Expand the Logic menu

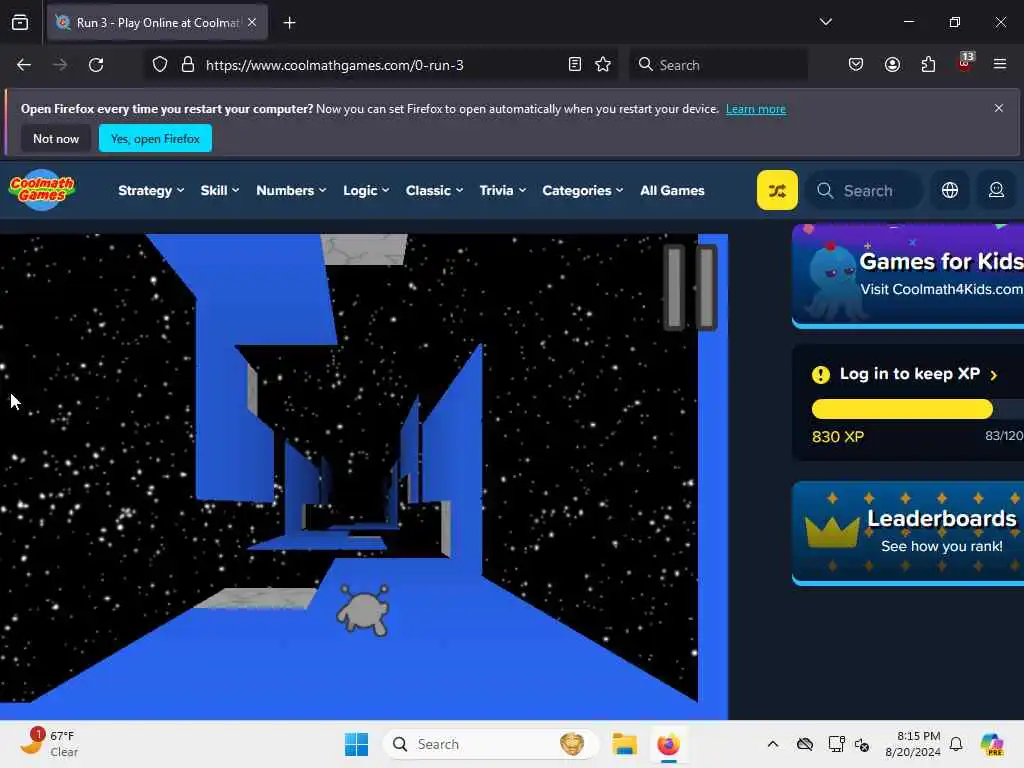click(x=366, y=191)
